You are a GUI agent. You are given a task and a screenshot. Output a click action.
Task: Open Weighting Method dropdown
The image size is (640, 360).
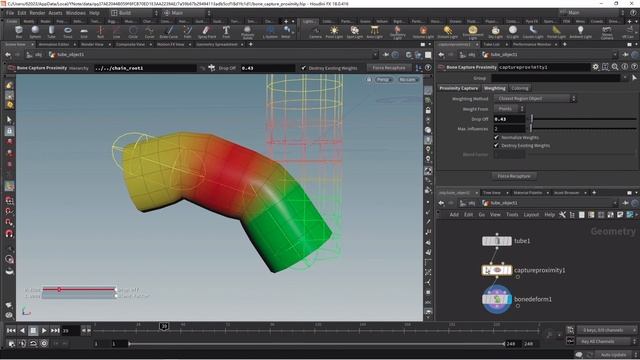[535, 98]
